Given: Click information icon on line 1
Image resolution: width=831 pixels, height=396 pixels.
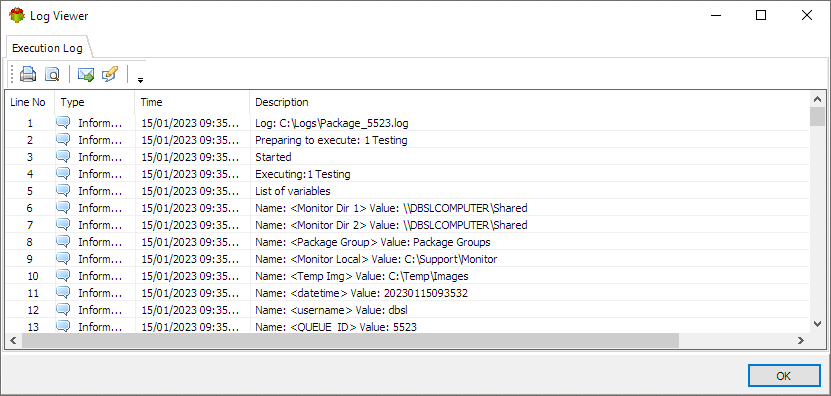Looking at the screenshot, I should pos(63,123).
